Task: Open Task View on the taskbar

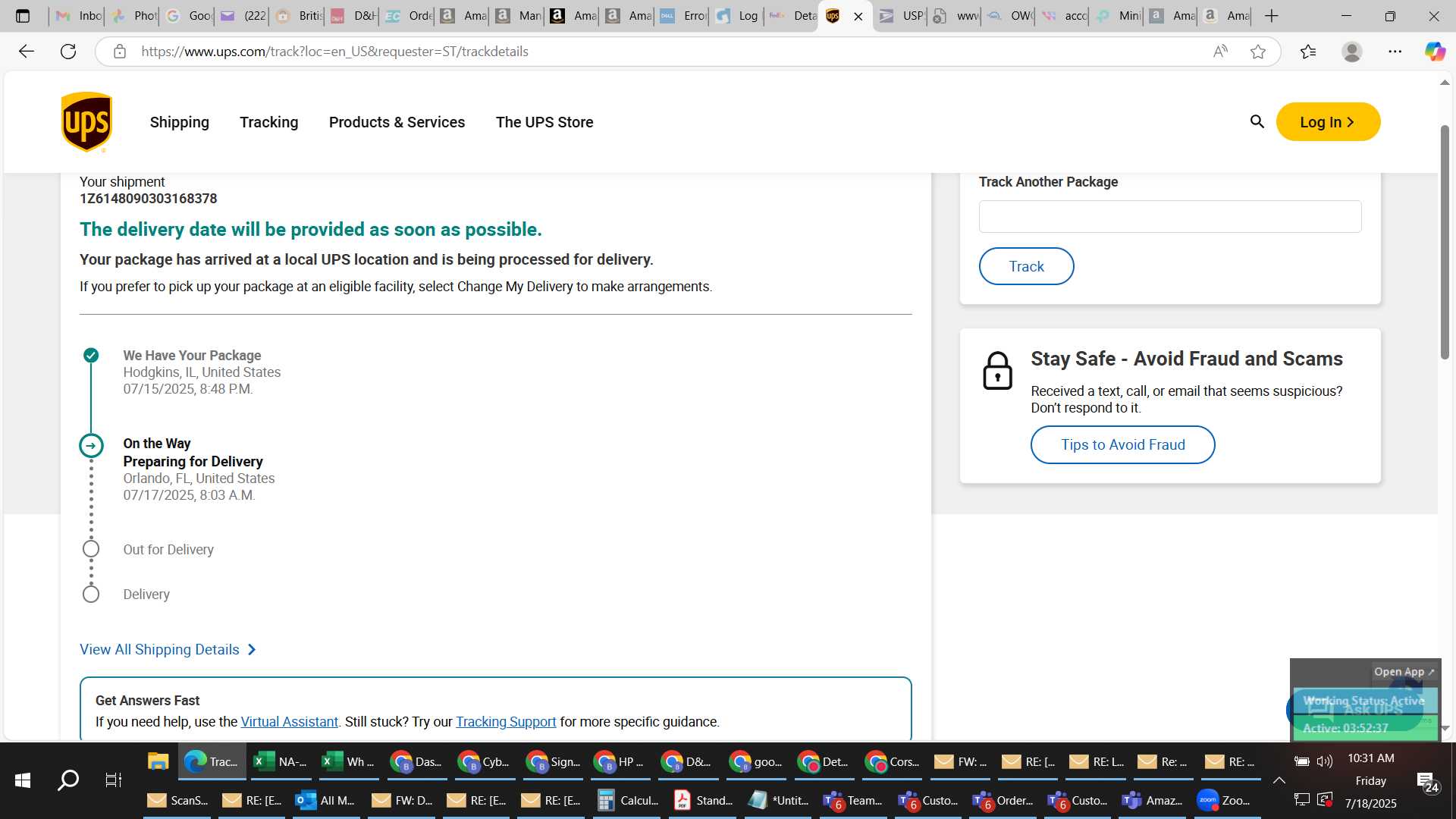Action: pyautogui.click(x=114, y=780)
